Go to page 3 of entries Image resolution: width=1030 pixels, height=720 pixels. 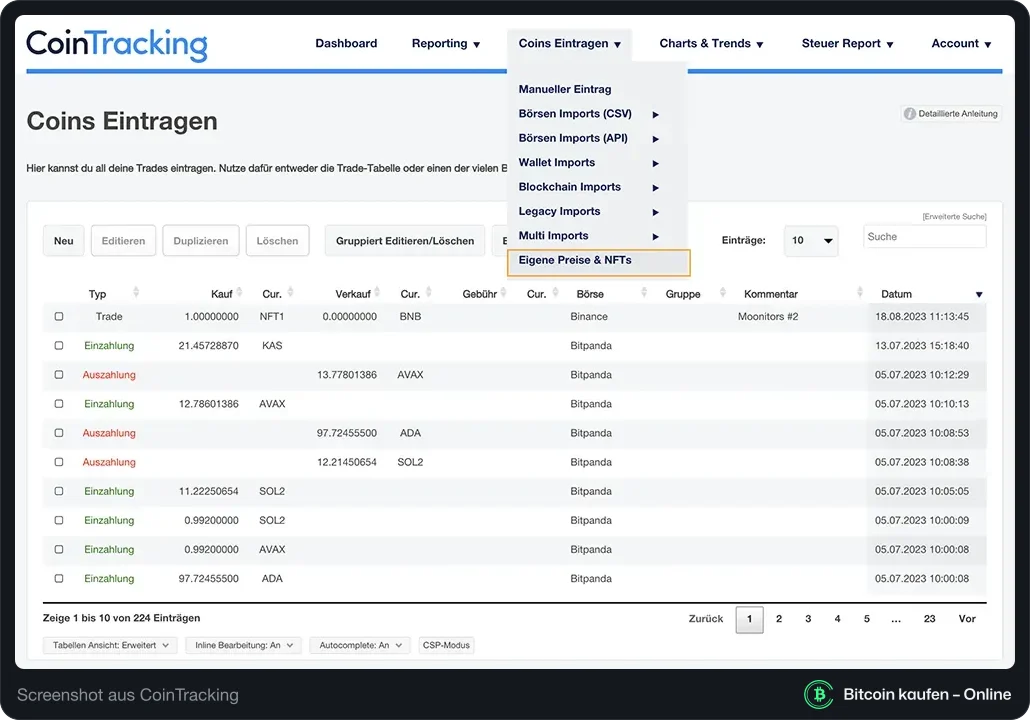point(808,619)
